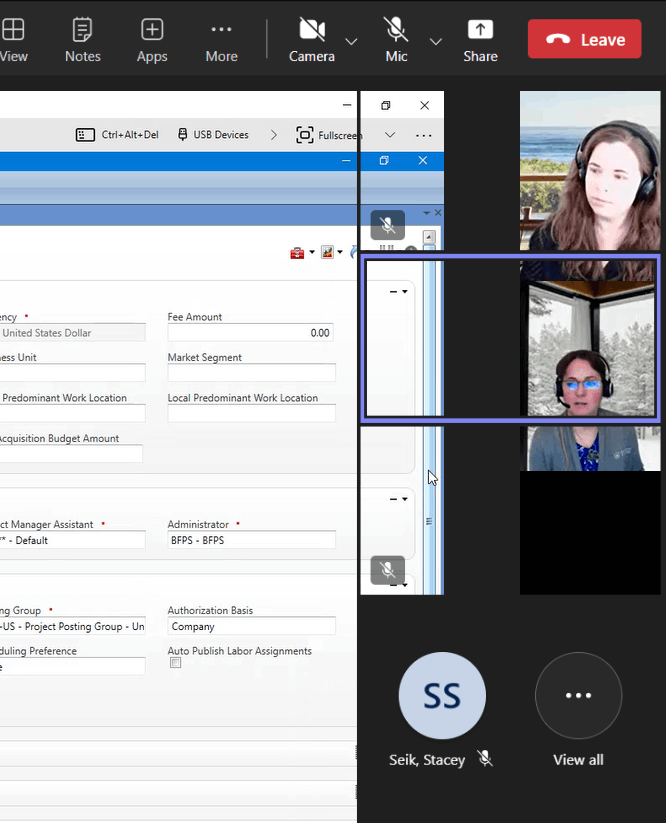Click Local Predominant Work Location field

(251, 413)
